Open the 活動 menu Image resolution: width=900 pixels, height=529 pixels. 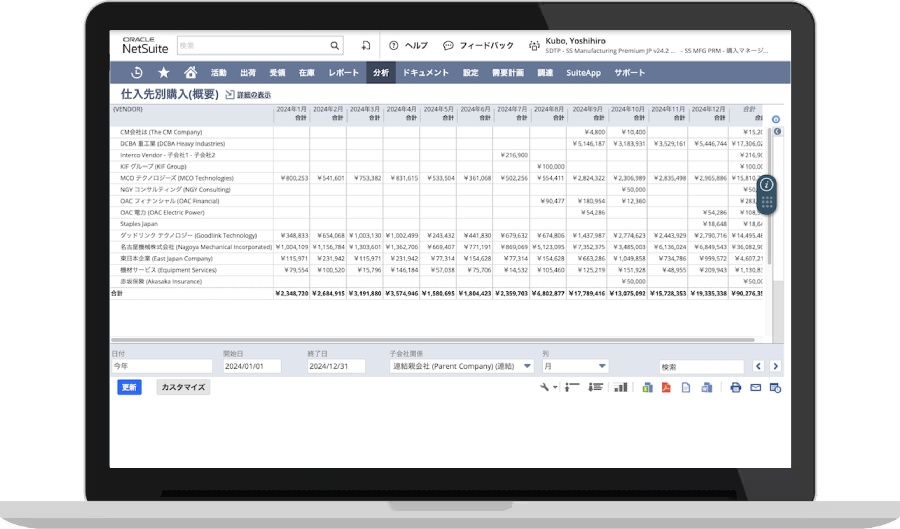[219, 73]
